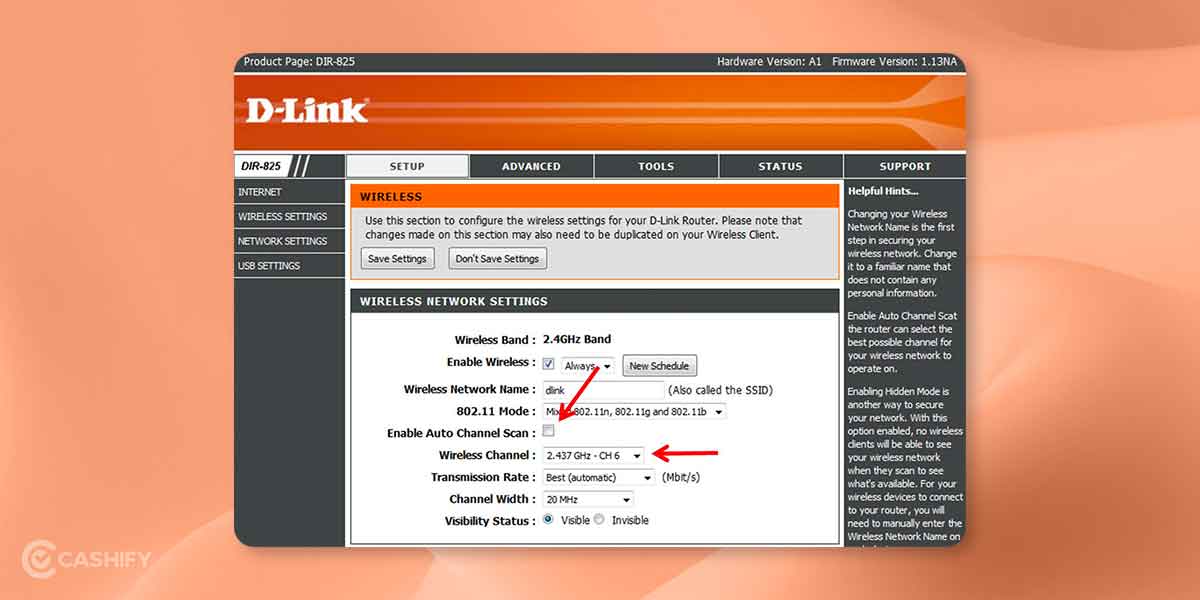Screen dimensions: 1200x600
Task: Click the Don't Save Settings button
Action: (x=497, y=259)
